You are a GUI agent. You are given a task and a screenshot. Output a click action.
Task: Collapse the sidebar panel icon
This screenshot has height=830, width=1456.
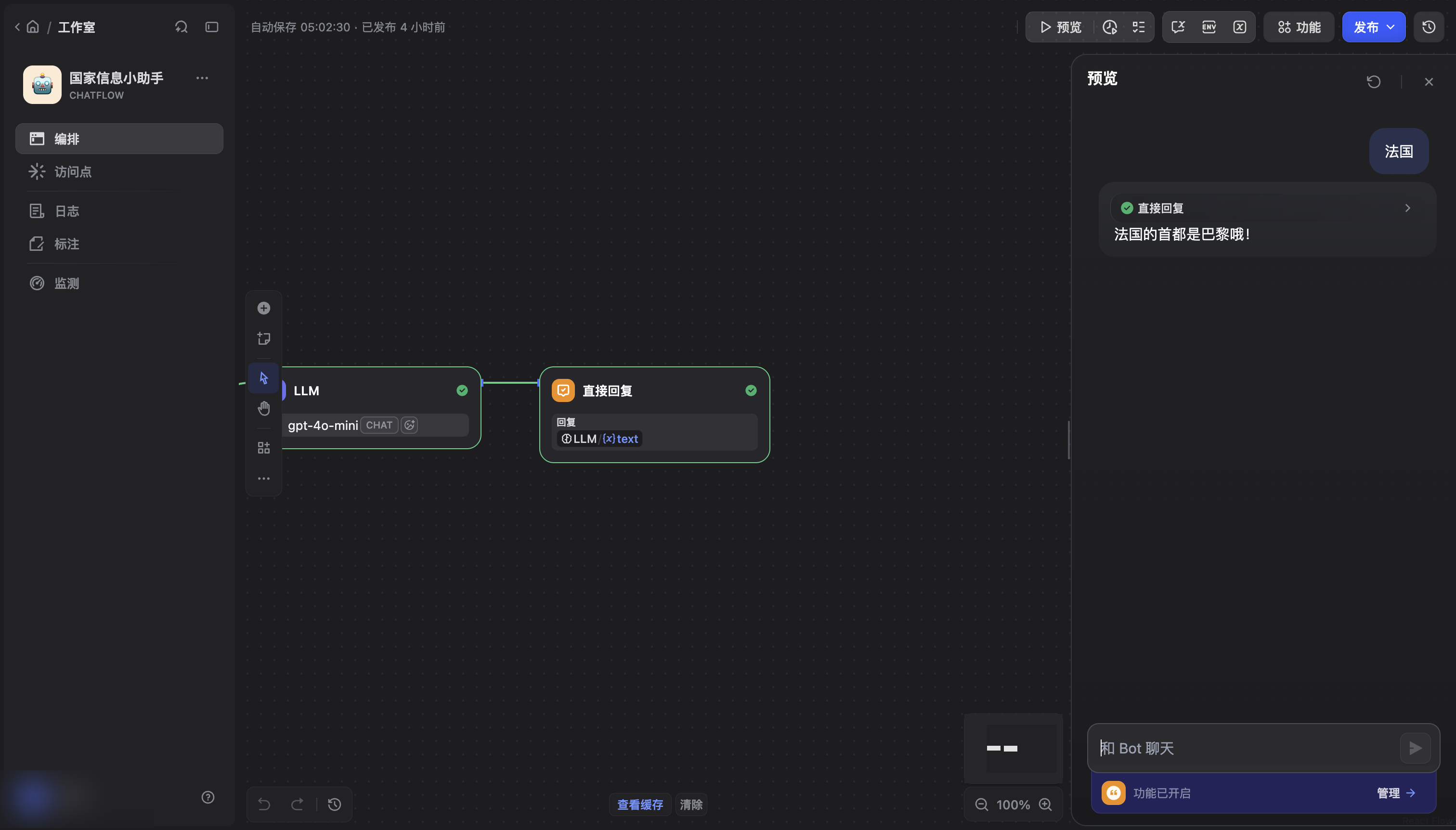[211, 27]
